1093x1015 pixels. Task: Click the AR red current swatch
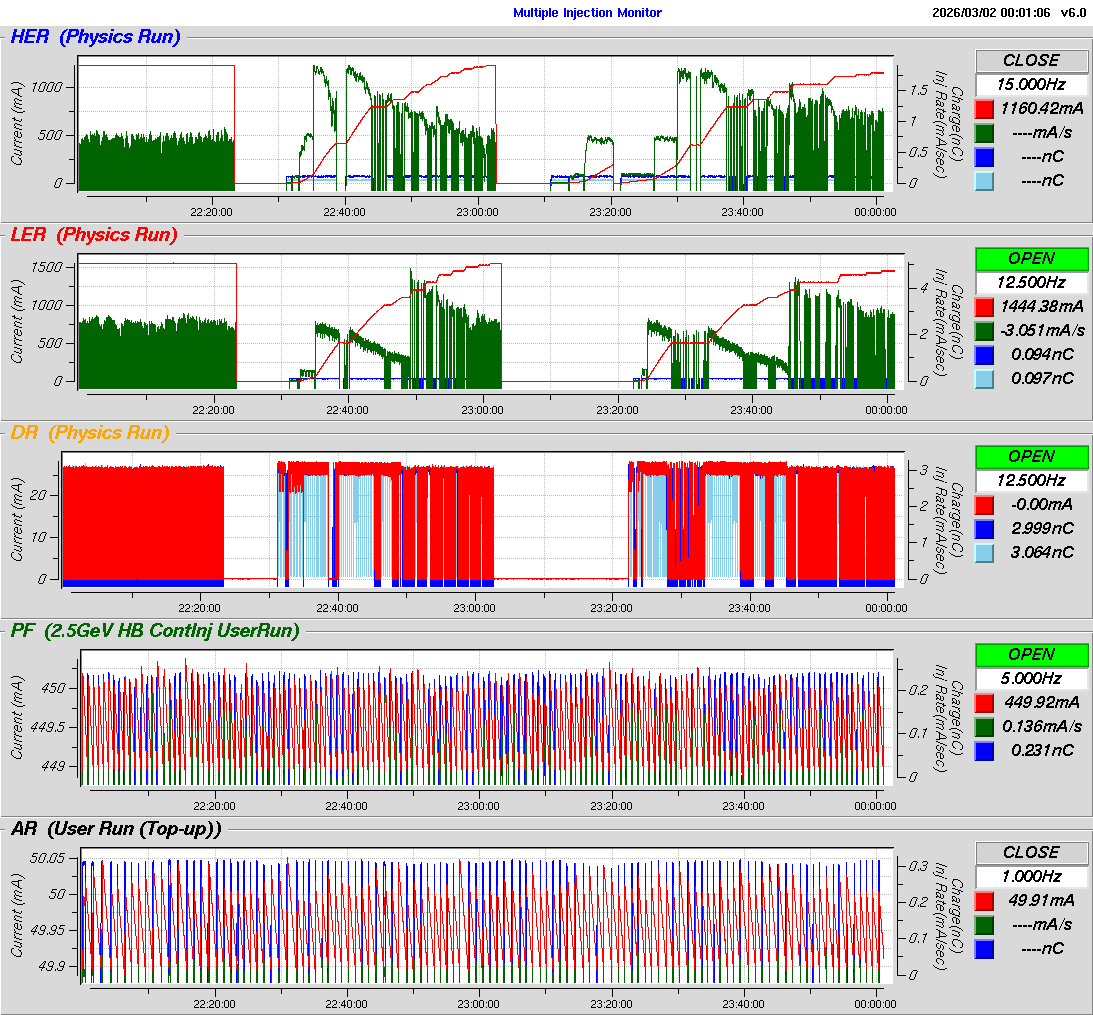[x=984, y=900]
